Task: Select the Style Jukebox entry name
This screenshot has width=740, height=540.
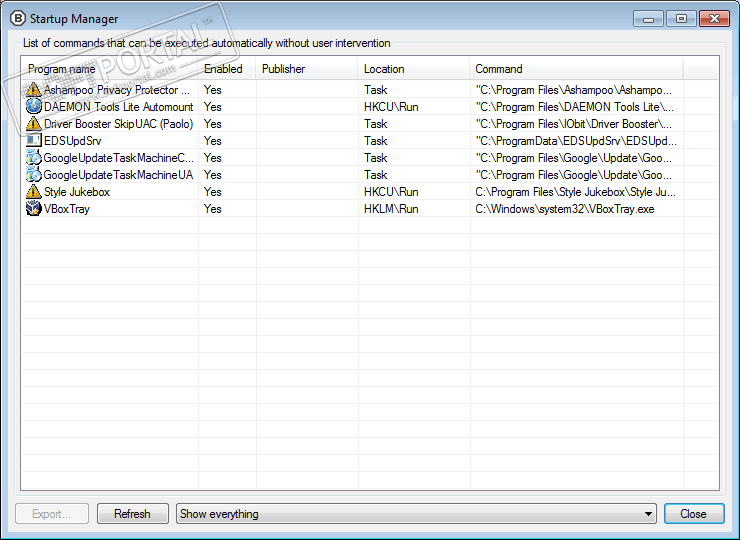Action: click(77, 192)
